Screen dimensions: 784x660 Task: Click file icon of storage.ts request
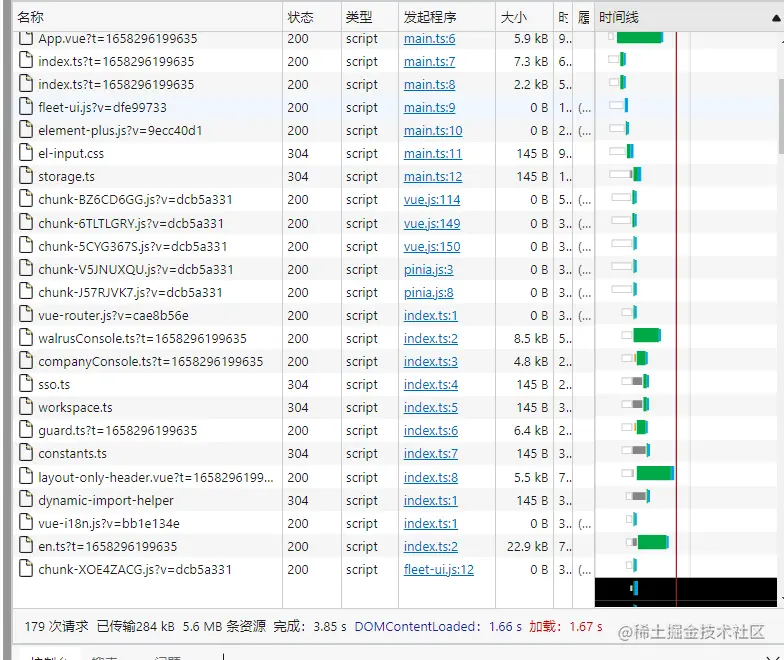click(x=26, y=175)
